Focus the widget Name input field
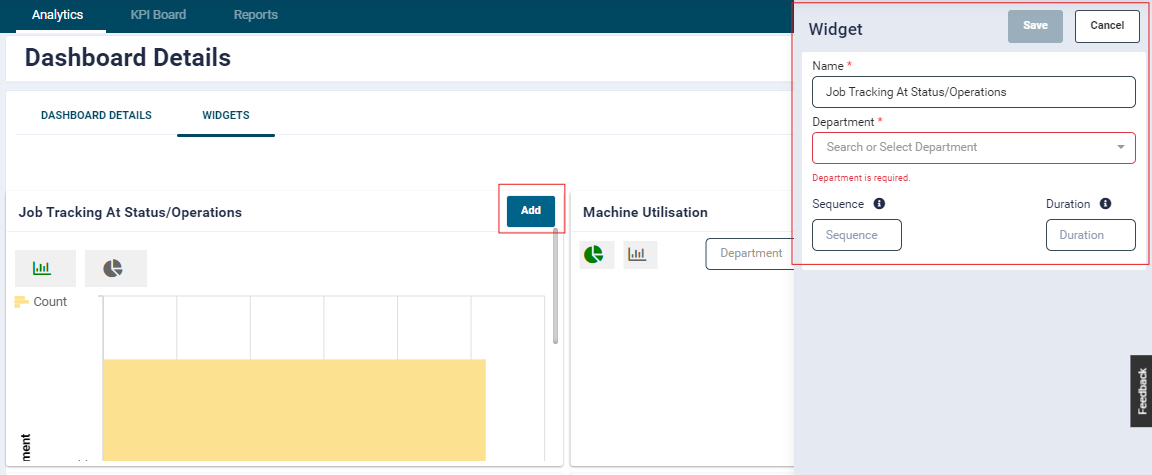The width and height of the screenshot is (1152, 475). [973, 92]
